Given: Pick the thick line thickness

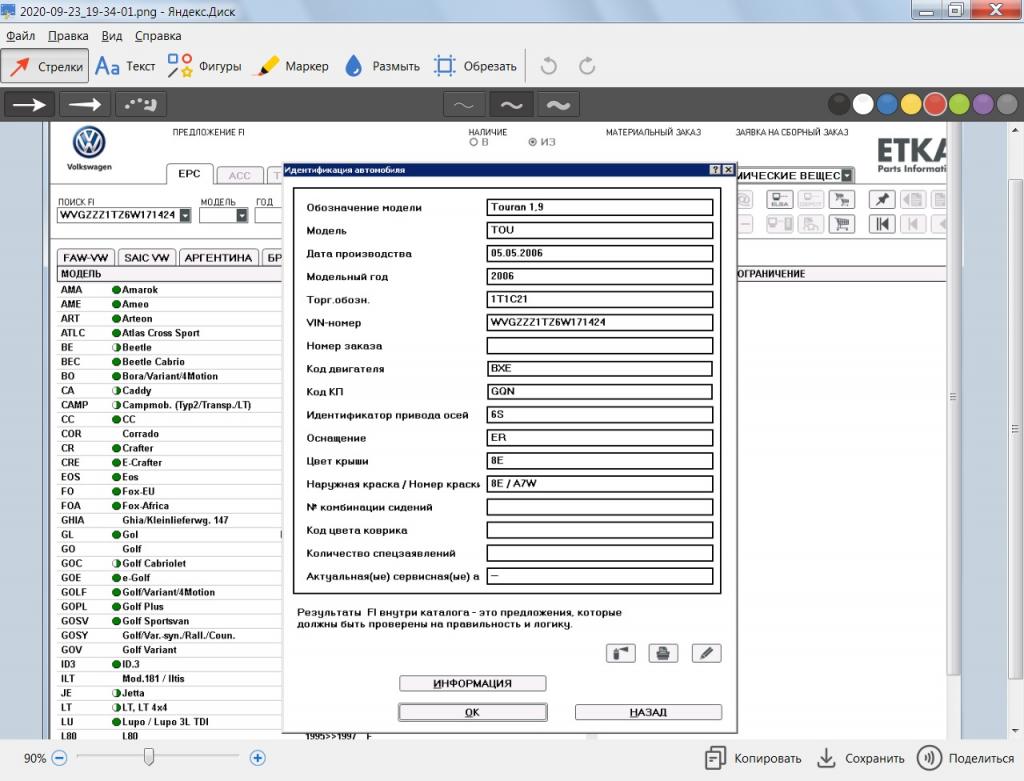Looking at the screenshot, I should tap(558, 104).
